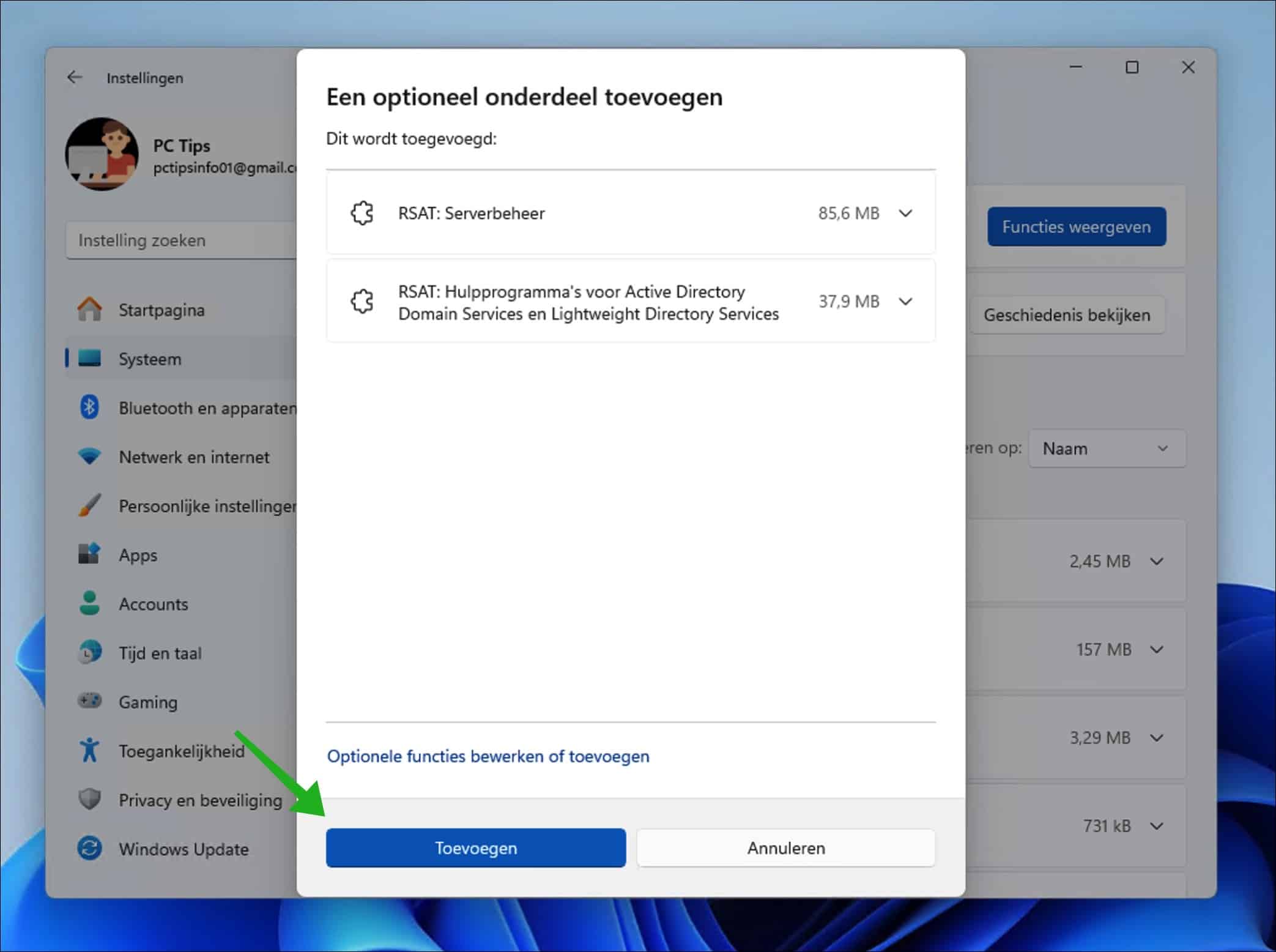Click the Toevoegen button
The width and height of the screenshot is (1276, 952).
point(475,848)
